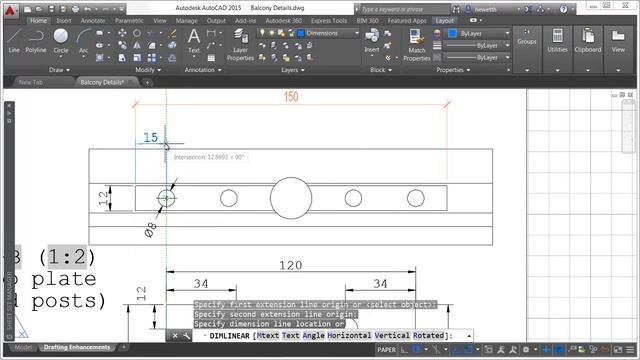Expand the Properties panel
Viewport: 640px width, 360px height.
coord(453,70)
